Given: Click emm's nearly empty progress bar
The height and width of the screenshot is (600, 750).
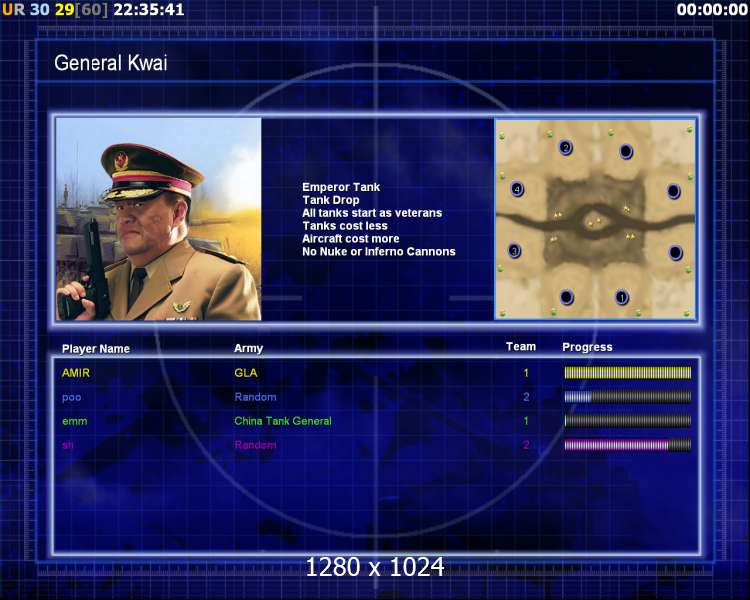Looking at the screenshot, I should click(x=628, y=421).
